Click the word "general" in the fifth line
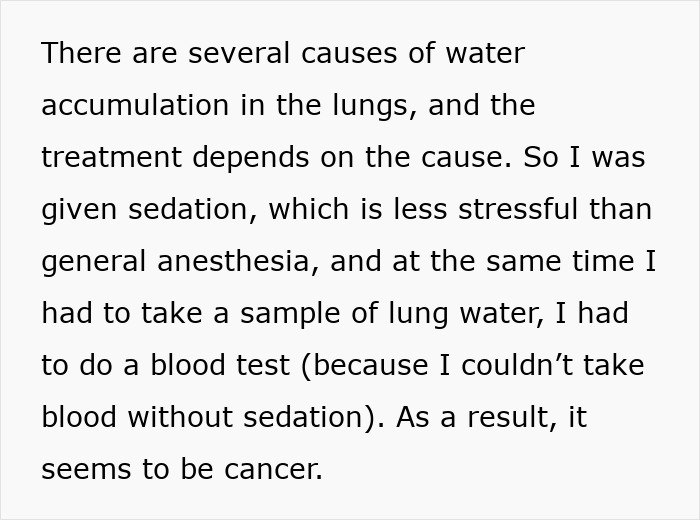700x520 pixels. point(94,262)
